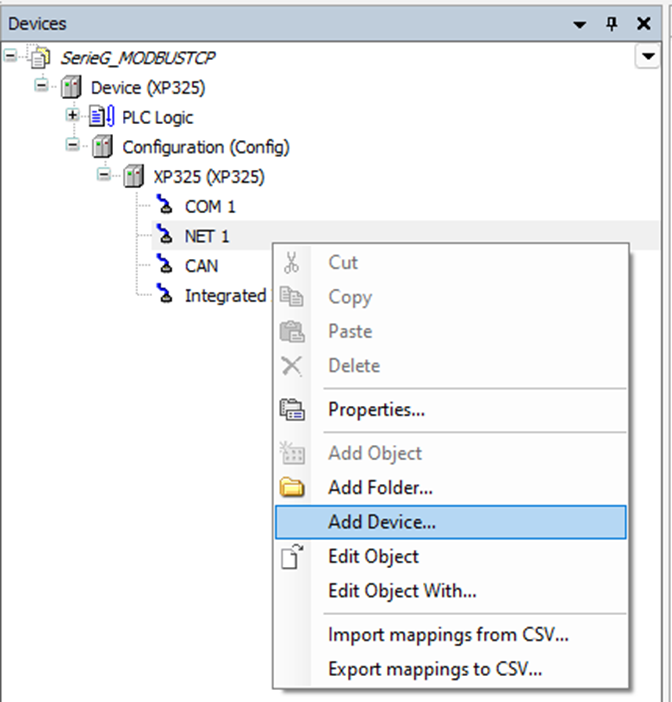Click the Properties icon in context menu
The height and width of the screenshot is (702, 672).
click(x=291, y=410)
